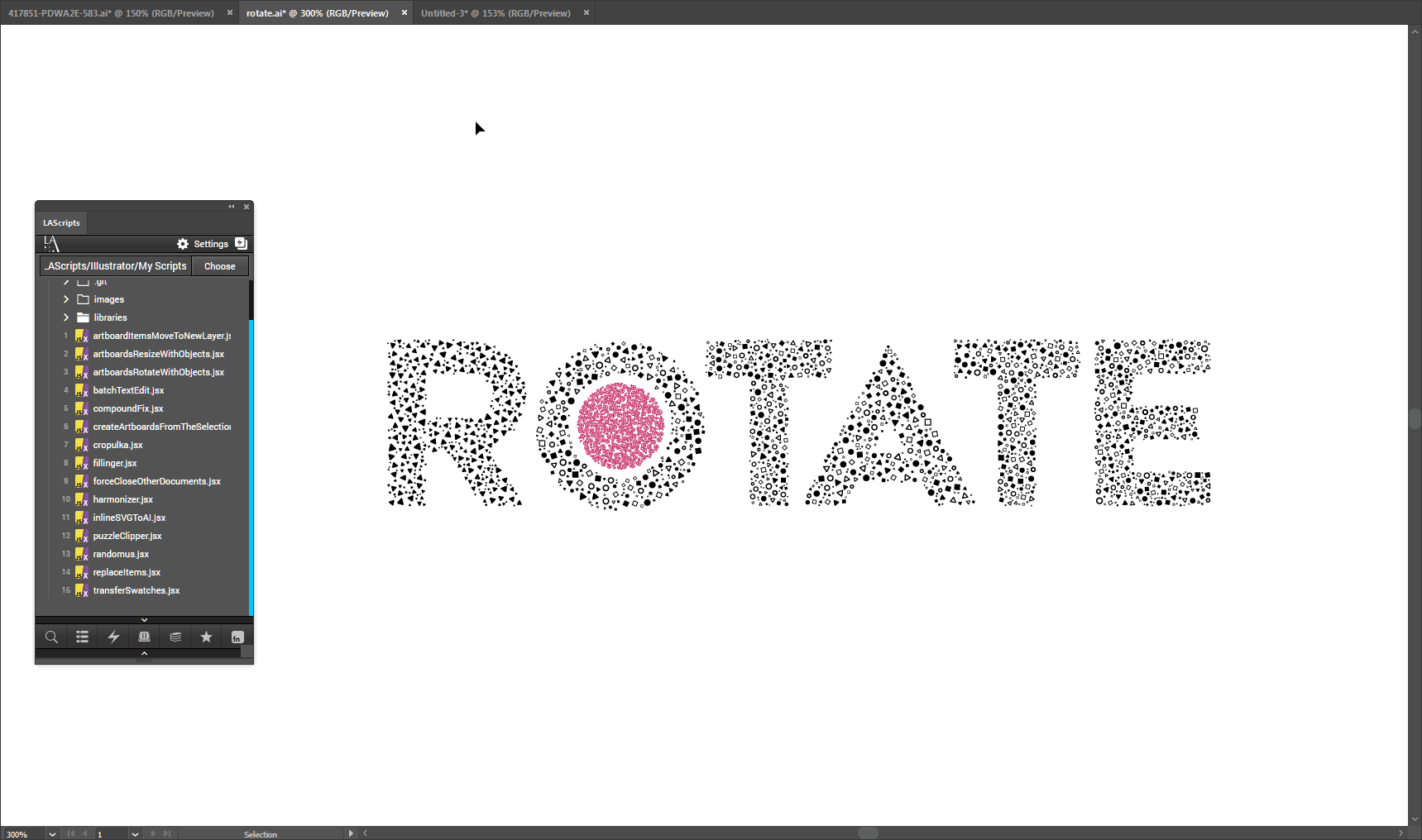Close the Untitled-3 document tab
The image size is (1422, 840).
587,12
